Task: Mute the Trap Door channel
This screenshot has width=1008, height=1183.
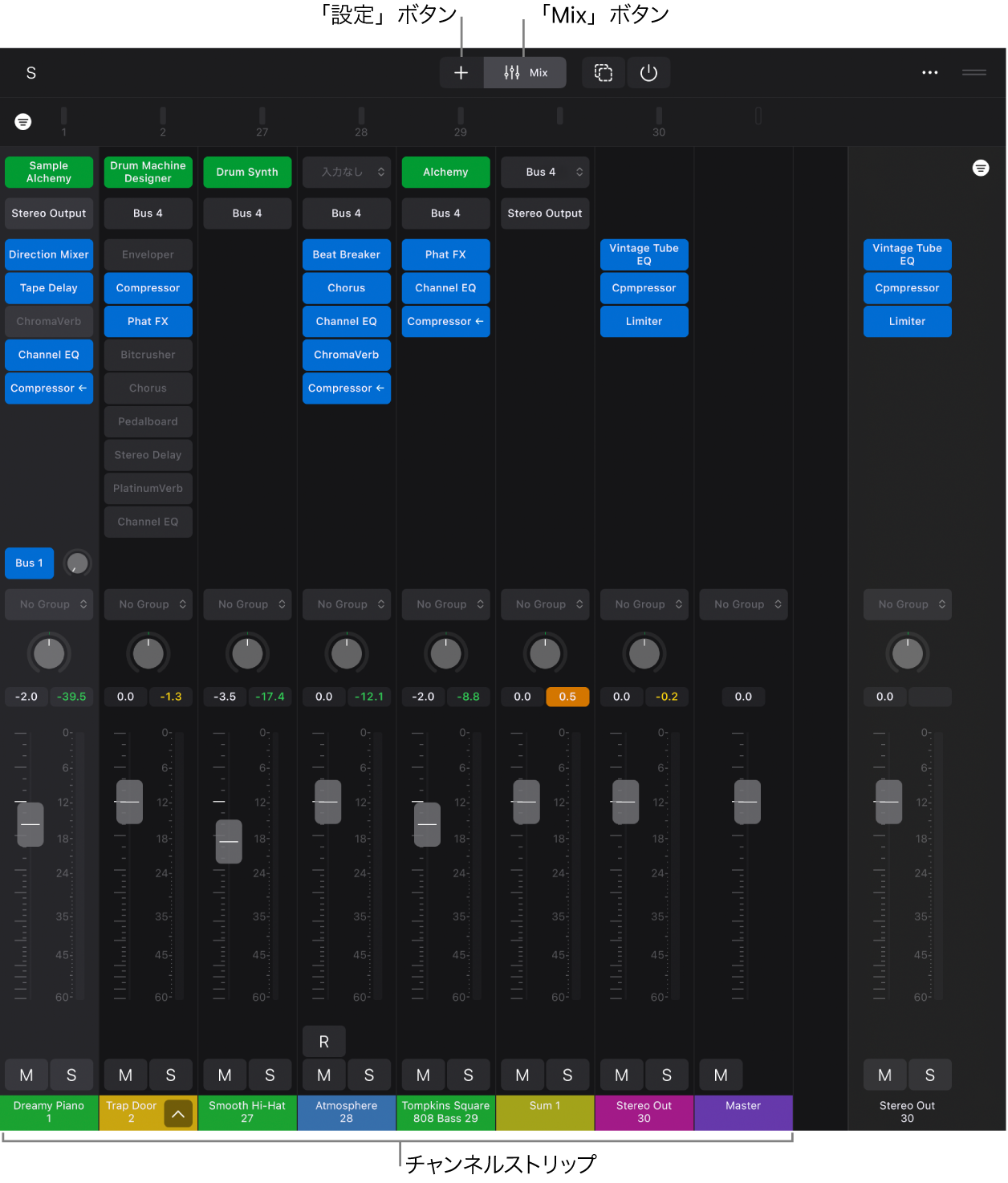Action: pyautogui.click(x=126, y=1075)
